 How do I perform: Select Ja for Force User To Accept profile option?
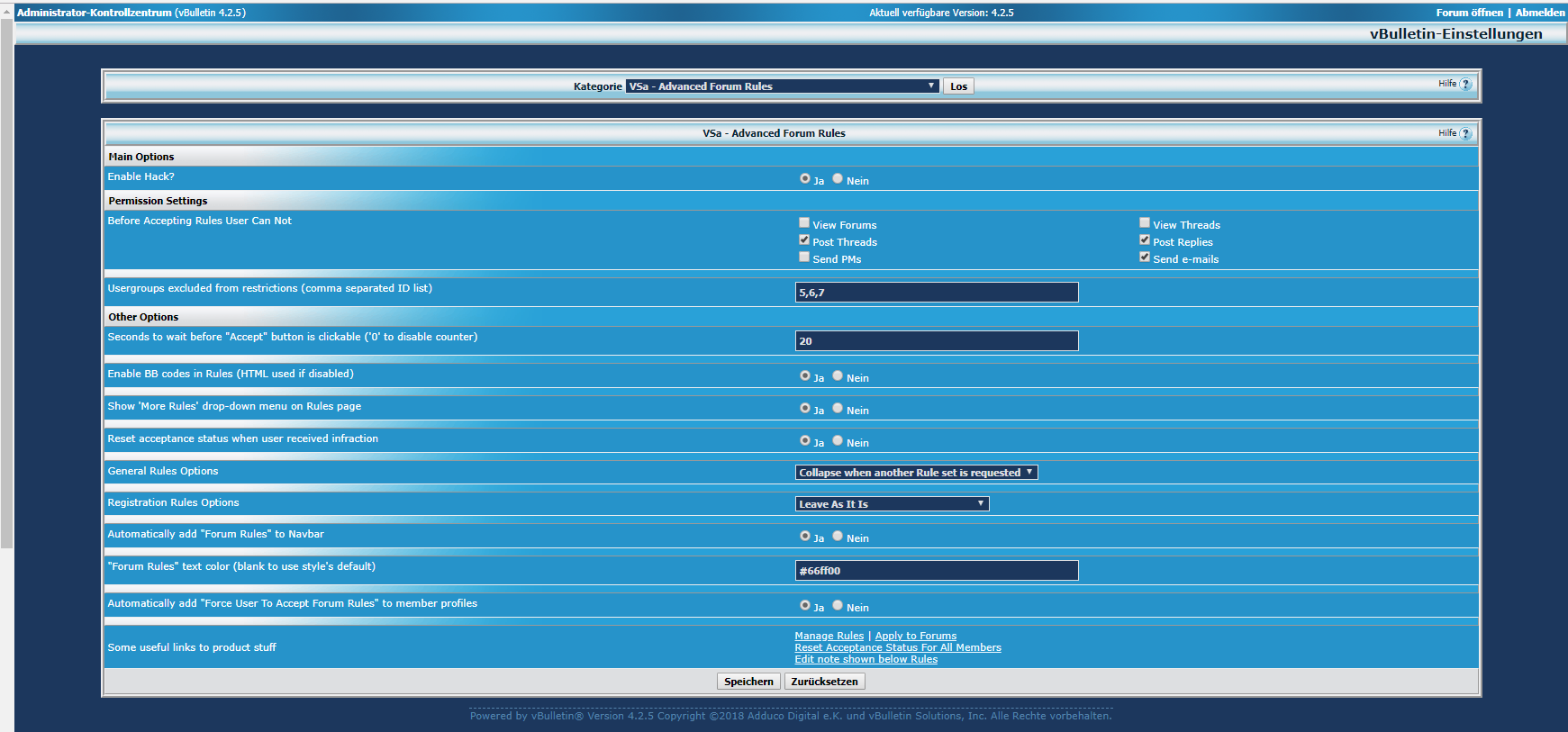pyautogui.click(x=805, y=605)
